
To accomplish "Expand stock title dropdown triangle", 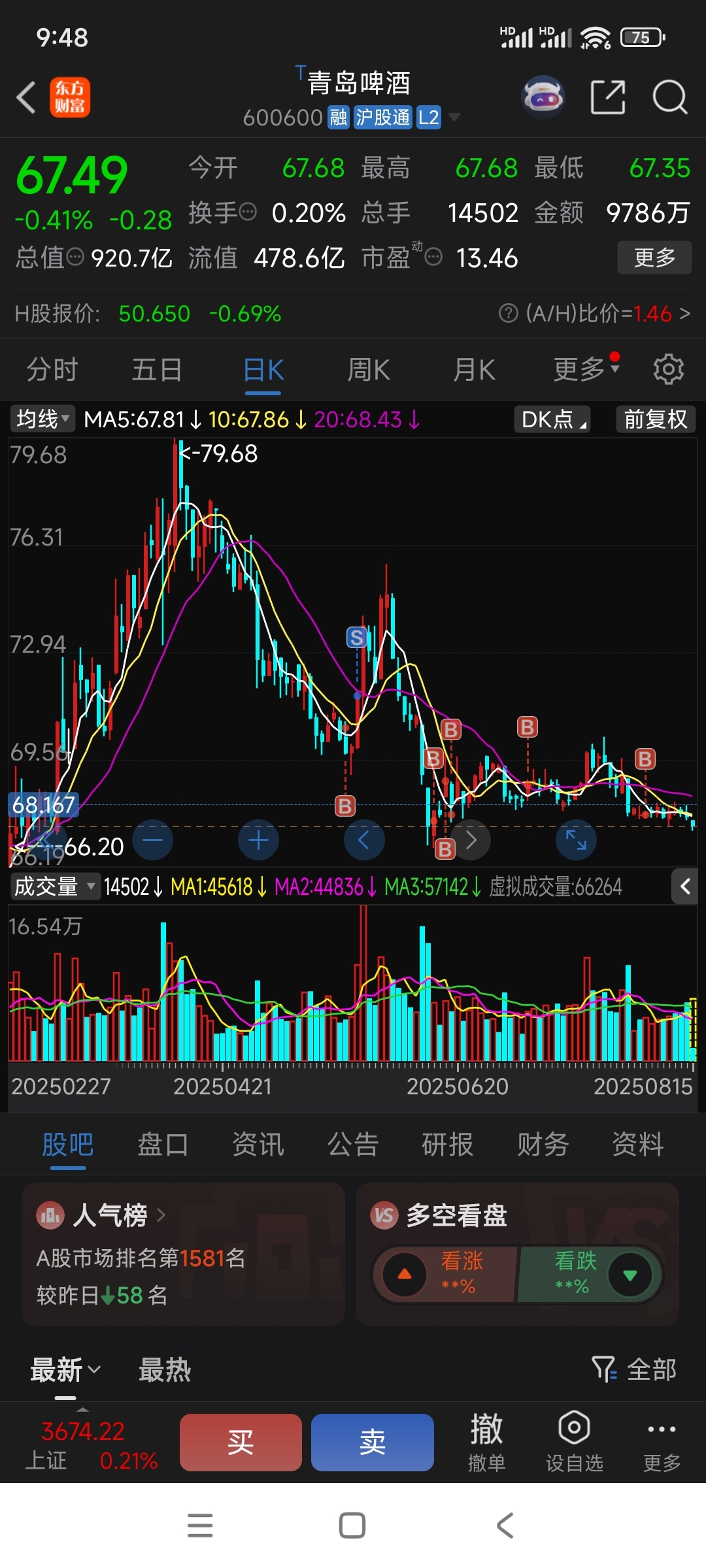I will (454, 117).
